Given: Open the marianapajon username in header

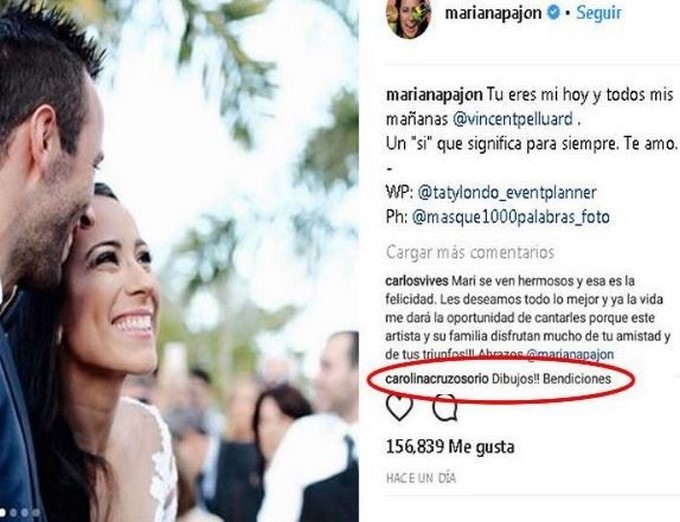Looking at the screenshot, I should pyautogui.click(x=493, y=14).
